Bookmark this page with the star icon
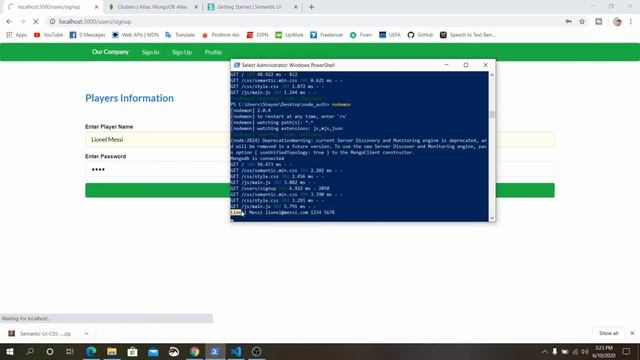 (582, 22)
